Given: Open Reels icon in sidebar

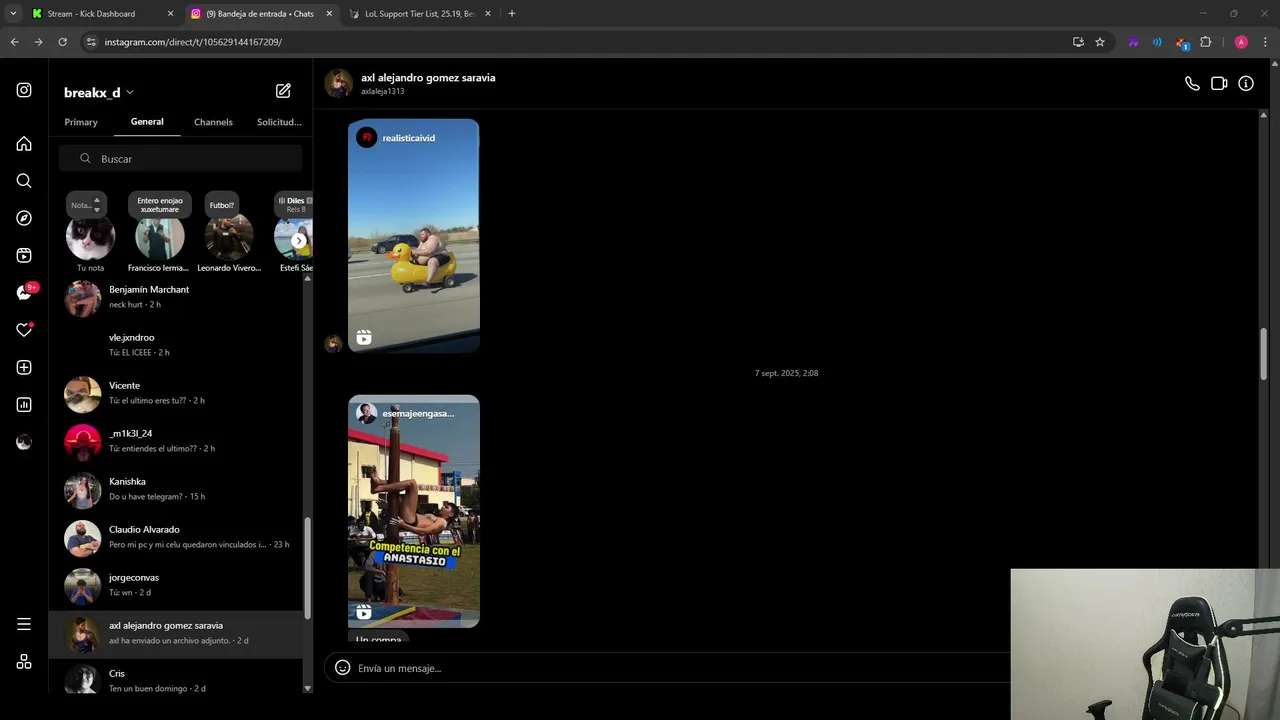Looking at the screenshot, I should point(24,256).
